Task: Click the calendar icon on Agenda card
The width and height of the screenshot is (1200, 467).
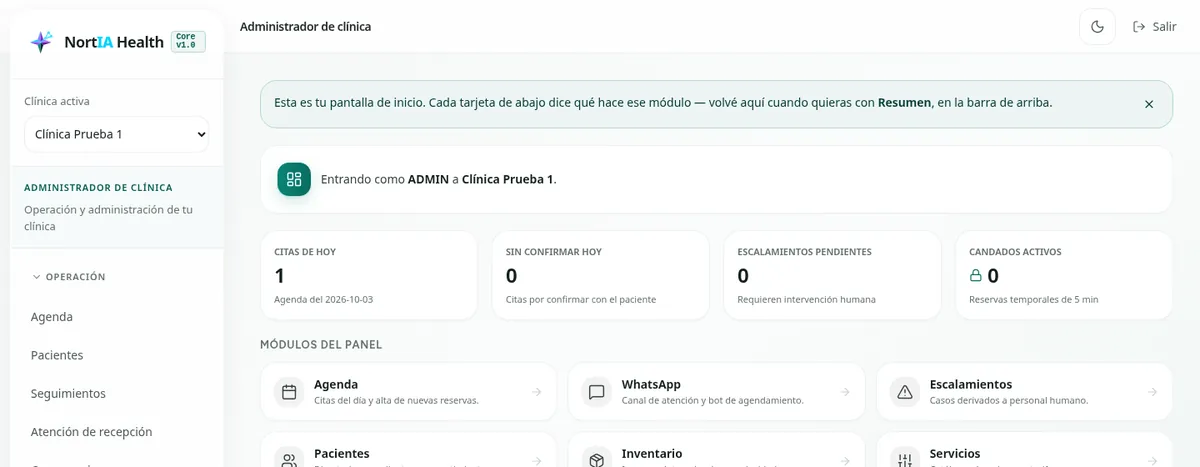Action: tap(289, 392)
